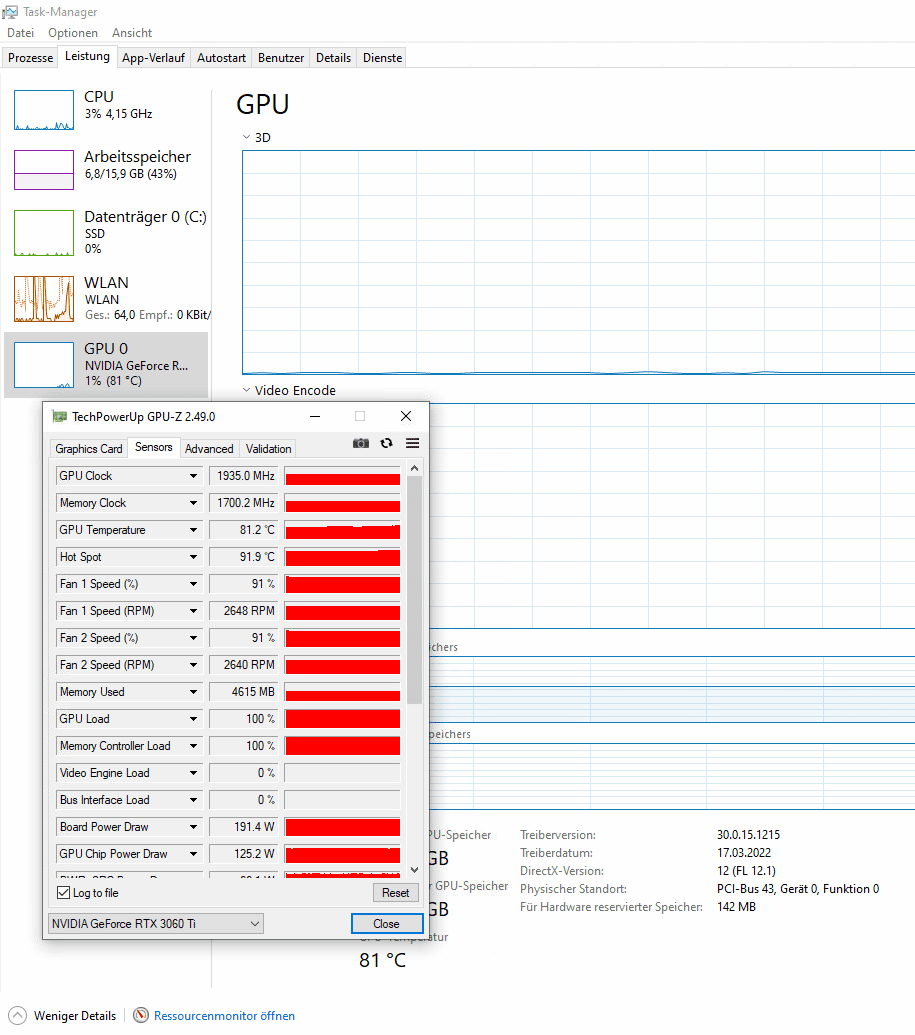This screenshot has width=915, height=1035.
Task: Select the Datenträger 0 (C:) thumbnail graph
Action: point(44,233)
